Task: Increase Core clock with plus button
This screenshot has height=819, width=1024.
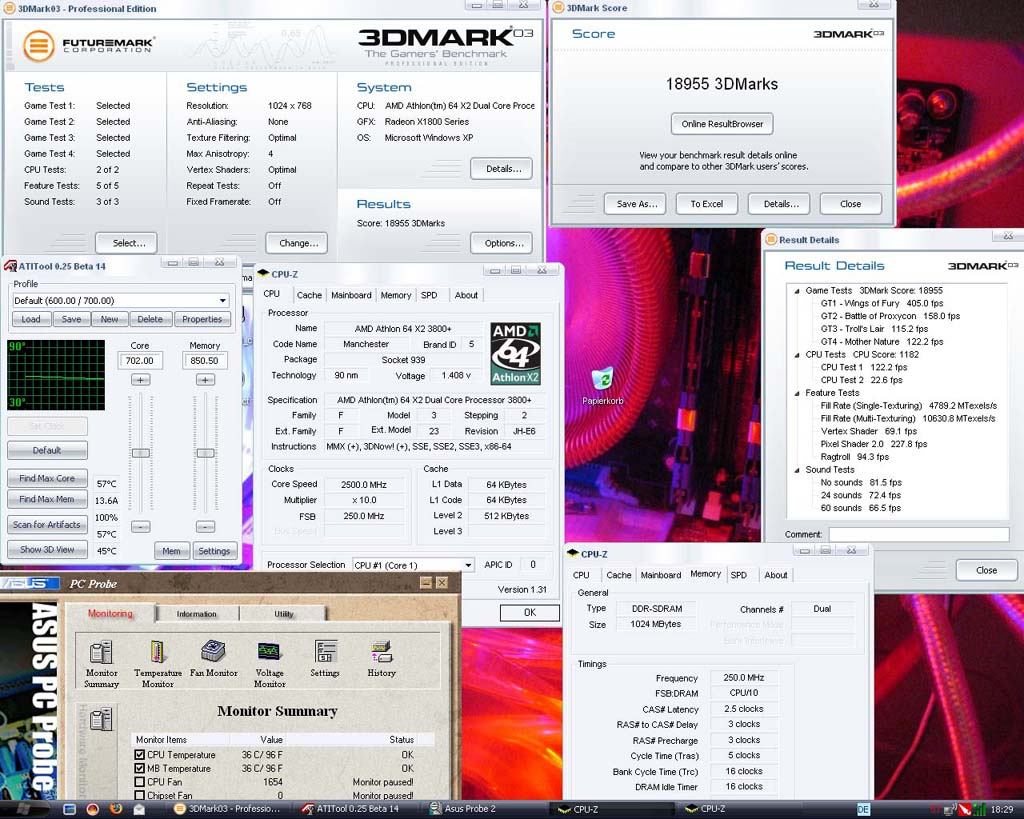Action: pyautogui.click(x=140, y=379)
